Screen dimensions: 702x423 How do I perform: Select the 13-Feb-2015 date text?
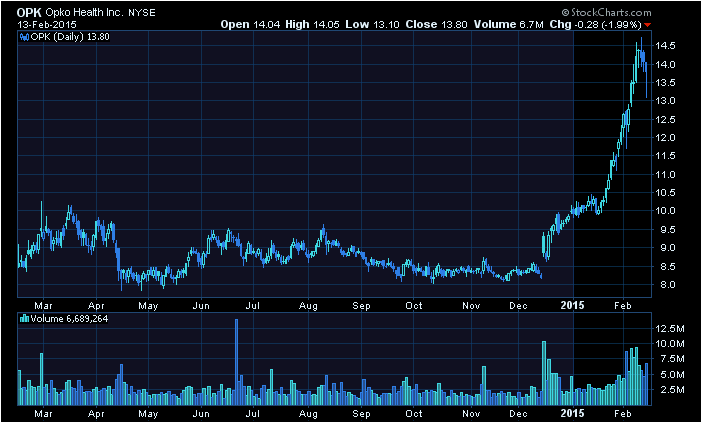[x=47, y=25]
